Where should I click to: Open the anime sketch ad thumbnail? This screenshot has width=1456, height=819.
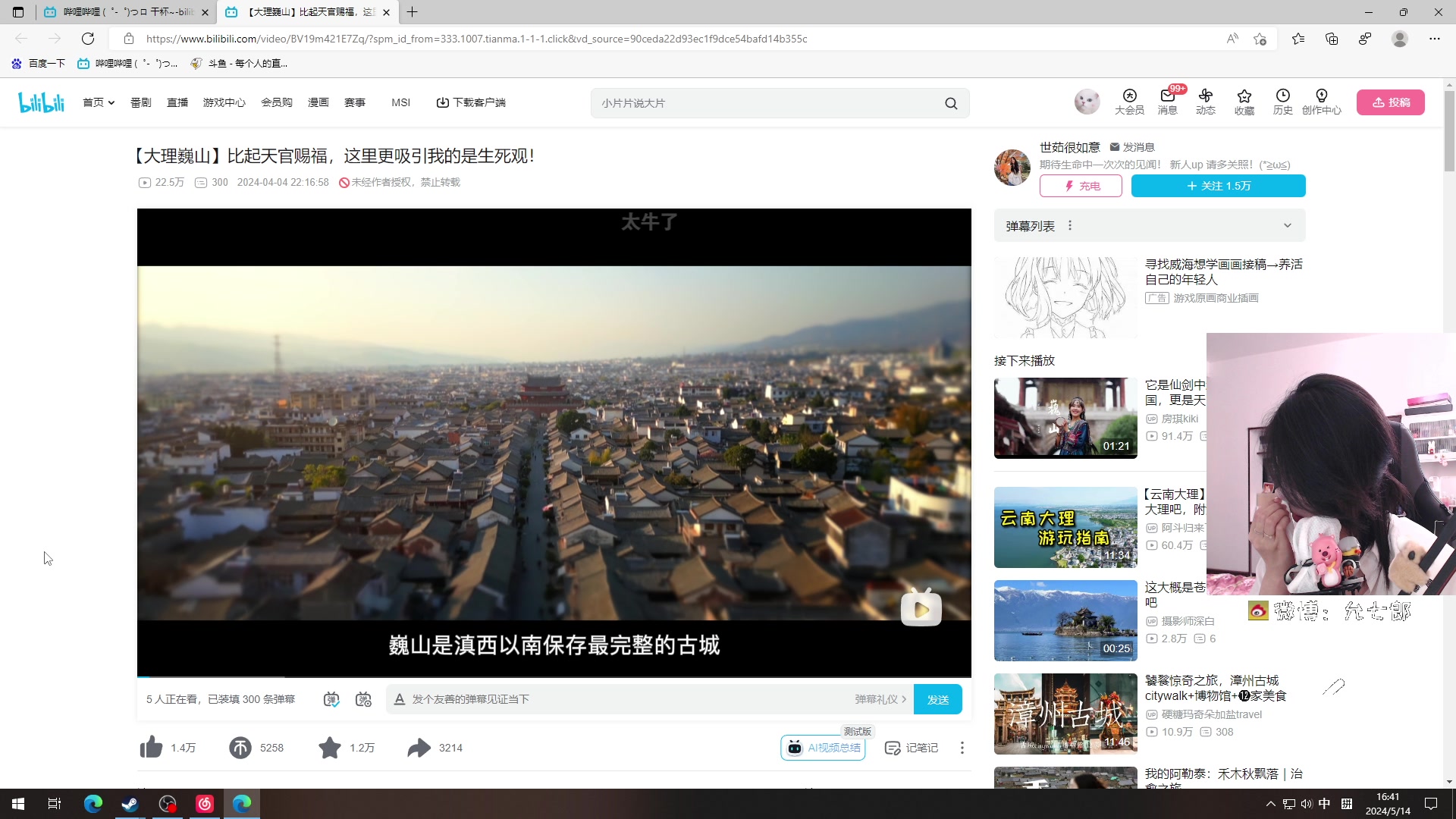tap(1065, 297)
